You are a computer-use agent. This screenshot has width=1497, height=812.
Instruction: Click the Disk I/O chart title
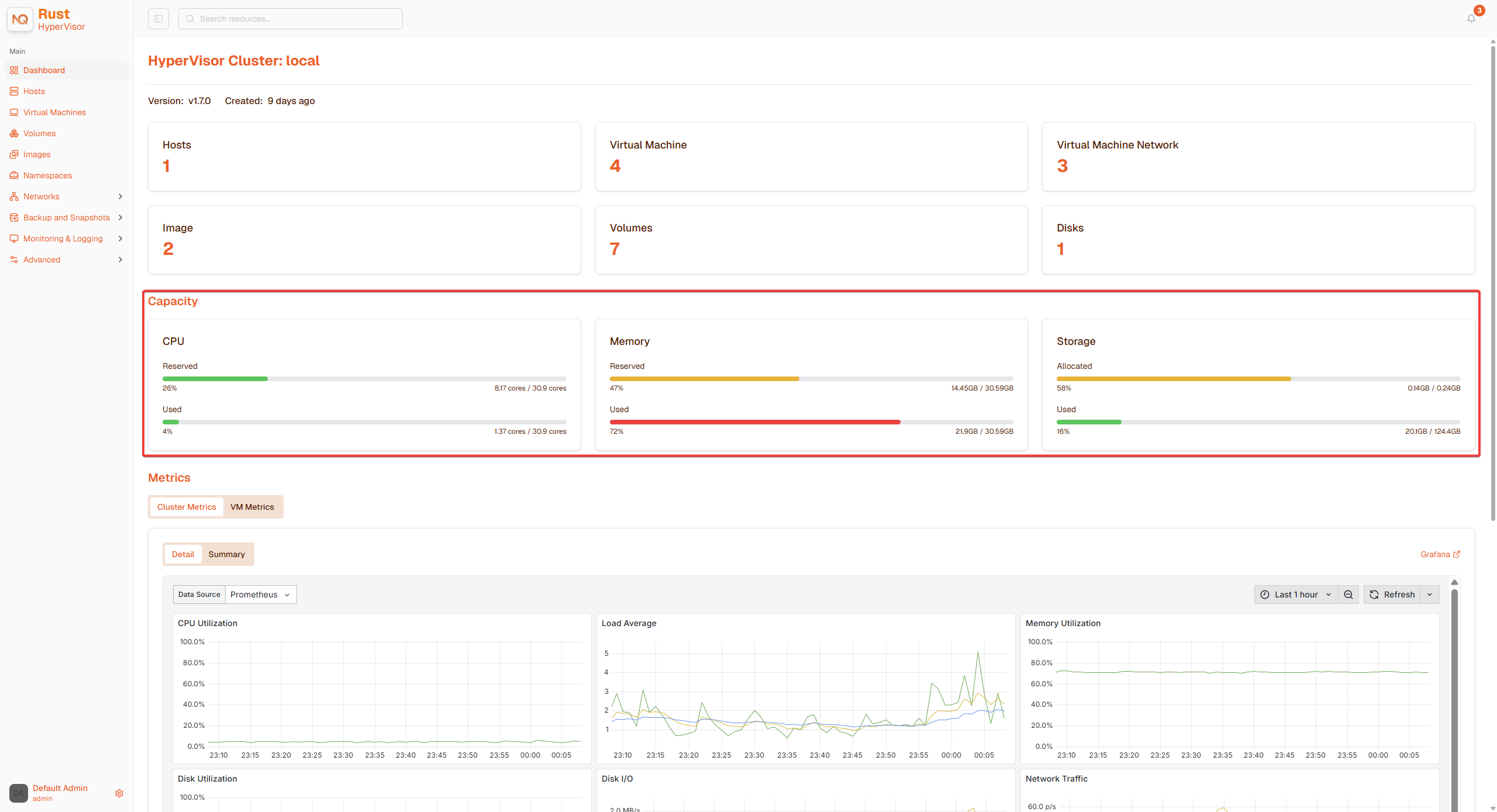pos(617,779)
